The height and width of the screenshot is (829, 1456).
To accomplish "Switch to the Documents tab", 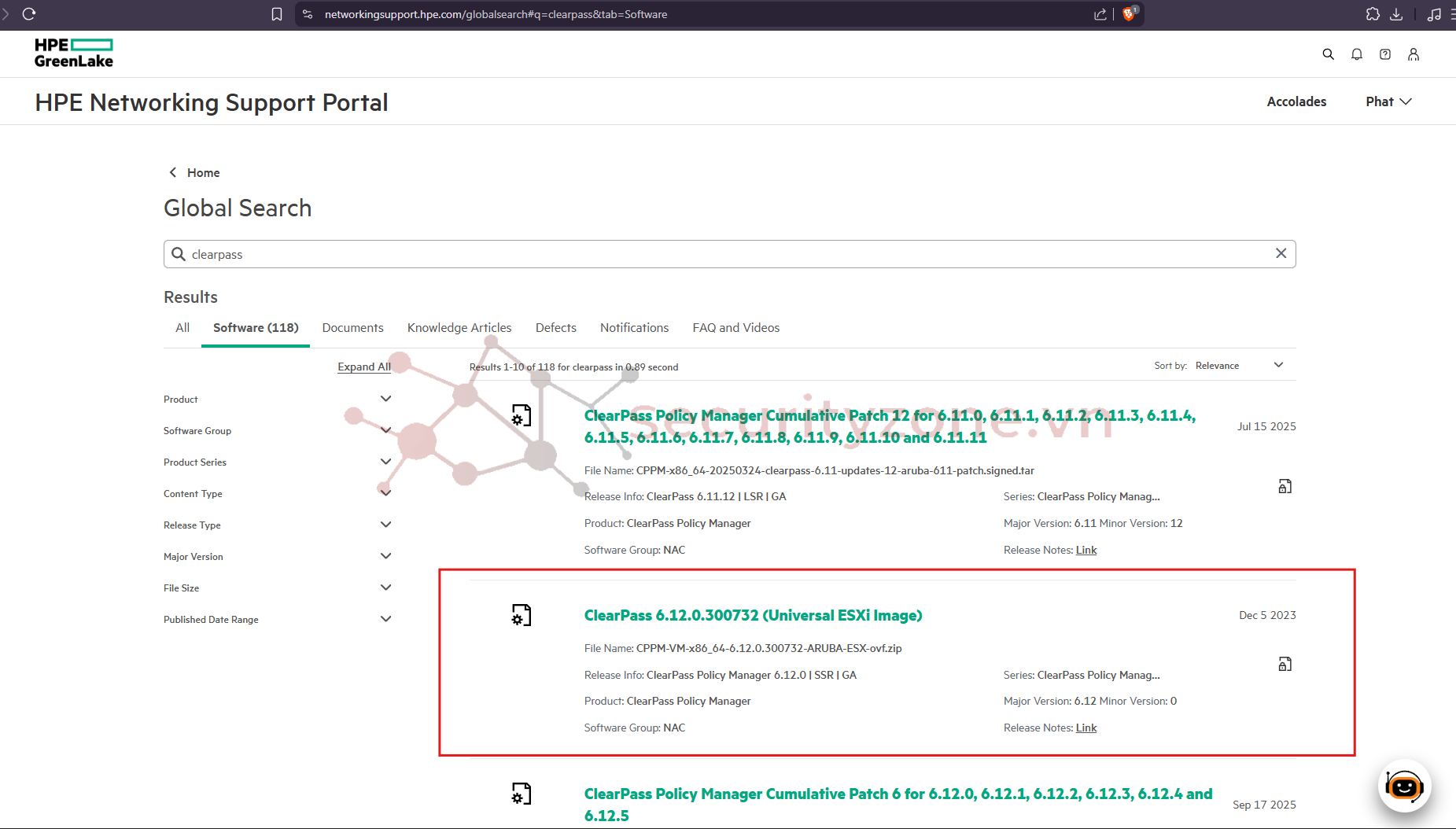I will (352, 328).
